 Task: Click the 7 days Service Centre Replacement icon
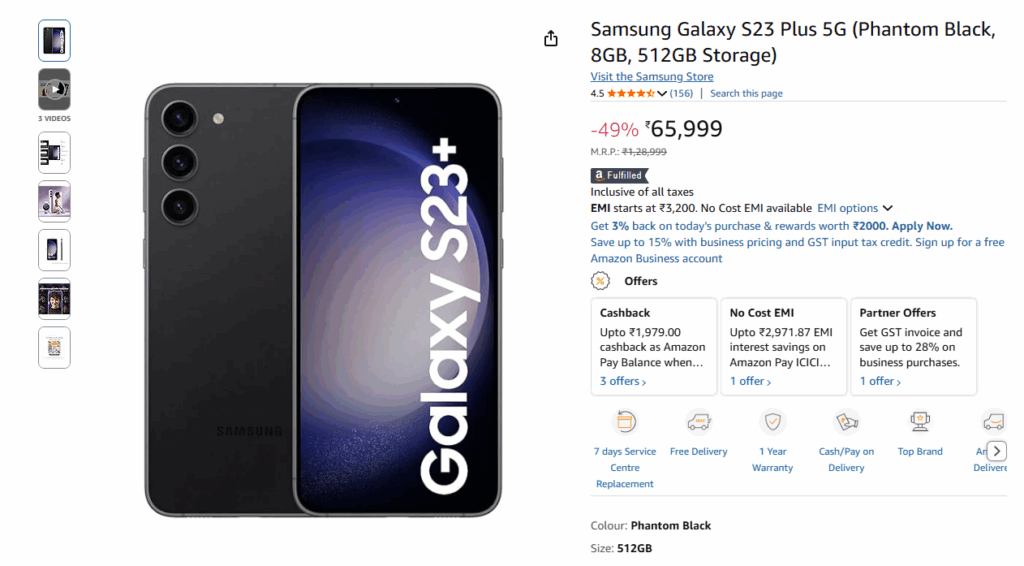625,422
